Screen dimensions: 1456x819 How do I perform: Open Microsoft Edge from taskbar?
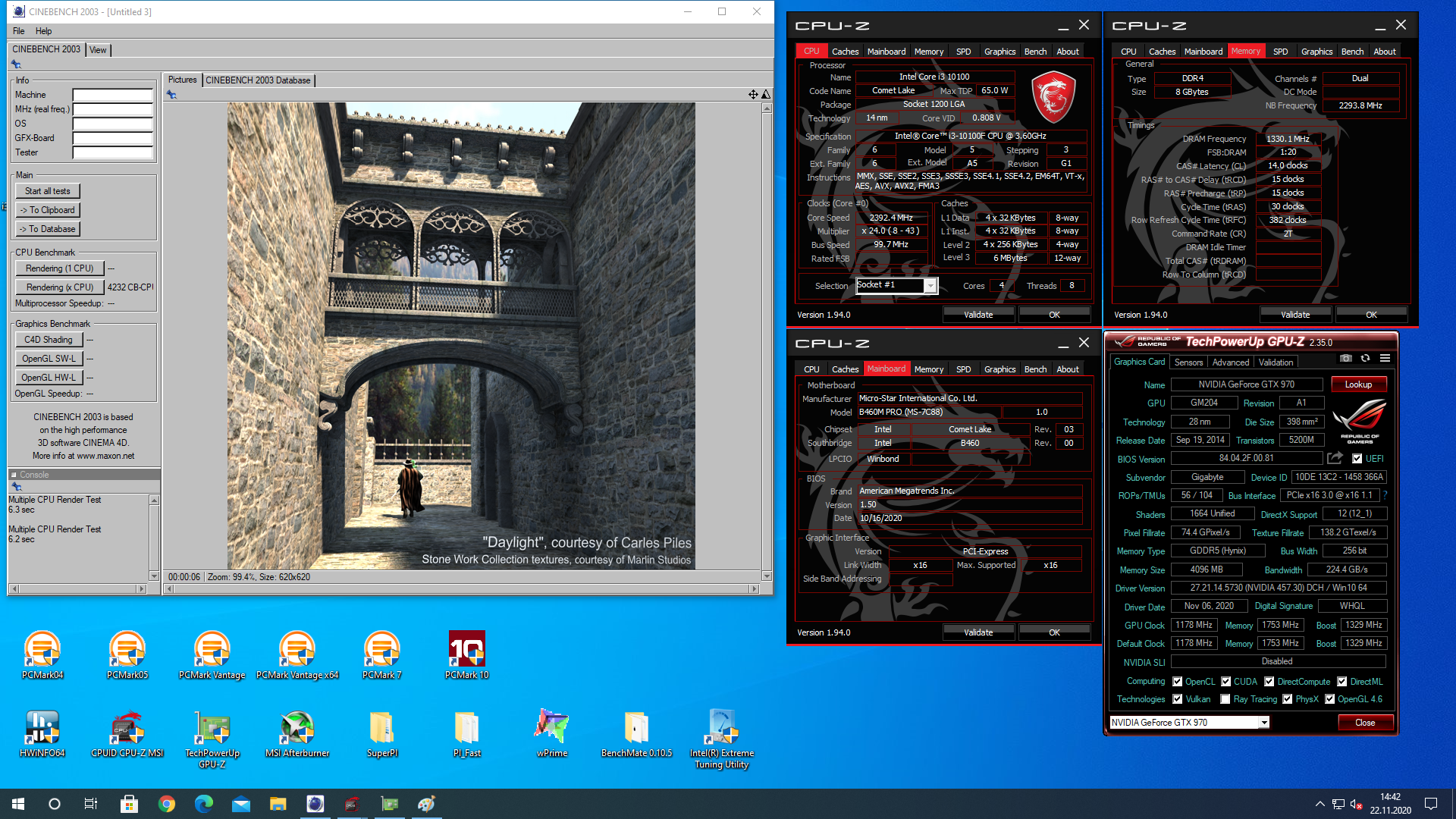[204, 804]
